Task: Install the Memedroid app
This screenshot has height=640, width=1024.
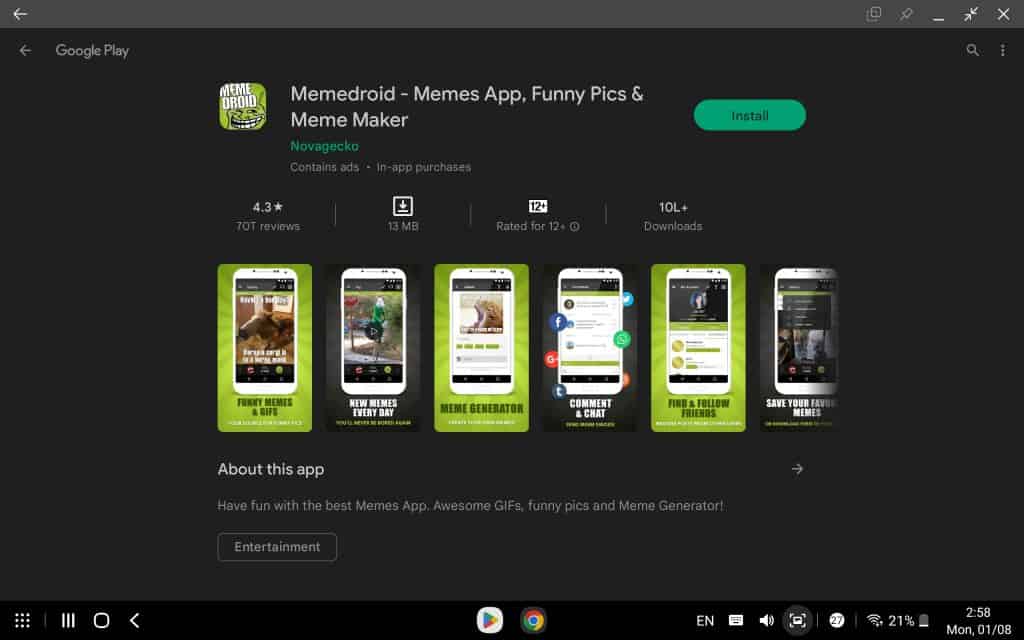Action: point(749,115)
